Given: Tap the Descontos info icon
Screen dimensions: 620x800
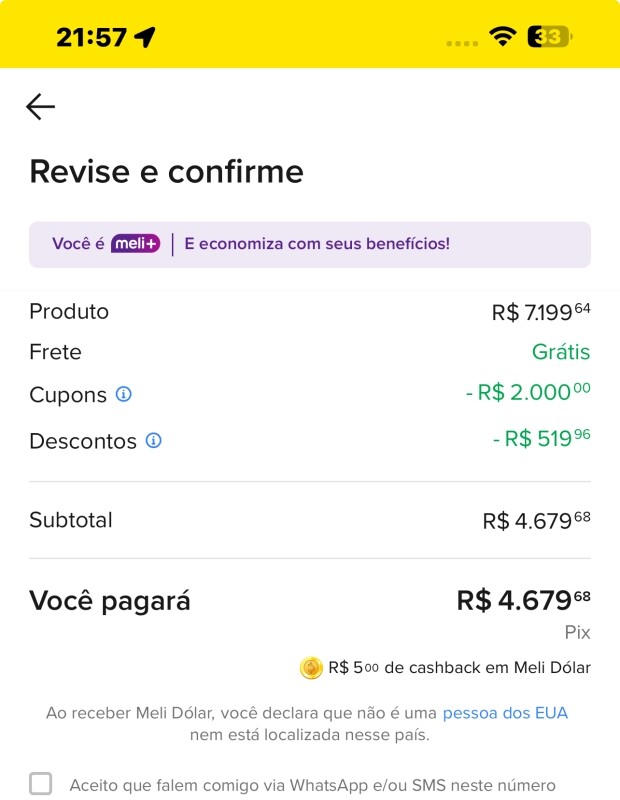Looking at the screenshot, I should point(154,440).
